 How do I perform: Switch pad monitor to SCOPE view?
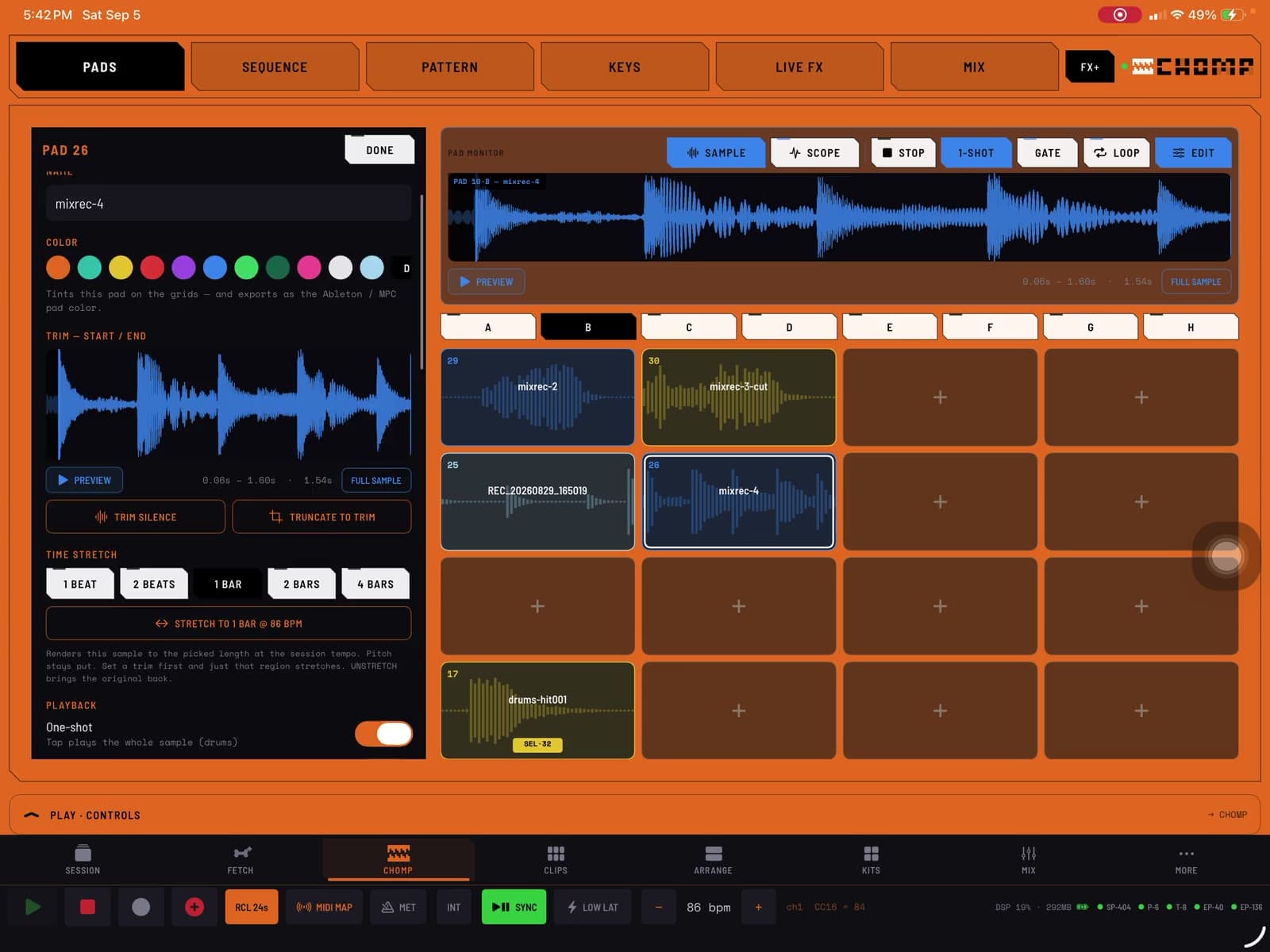[x=815, y=152]
